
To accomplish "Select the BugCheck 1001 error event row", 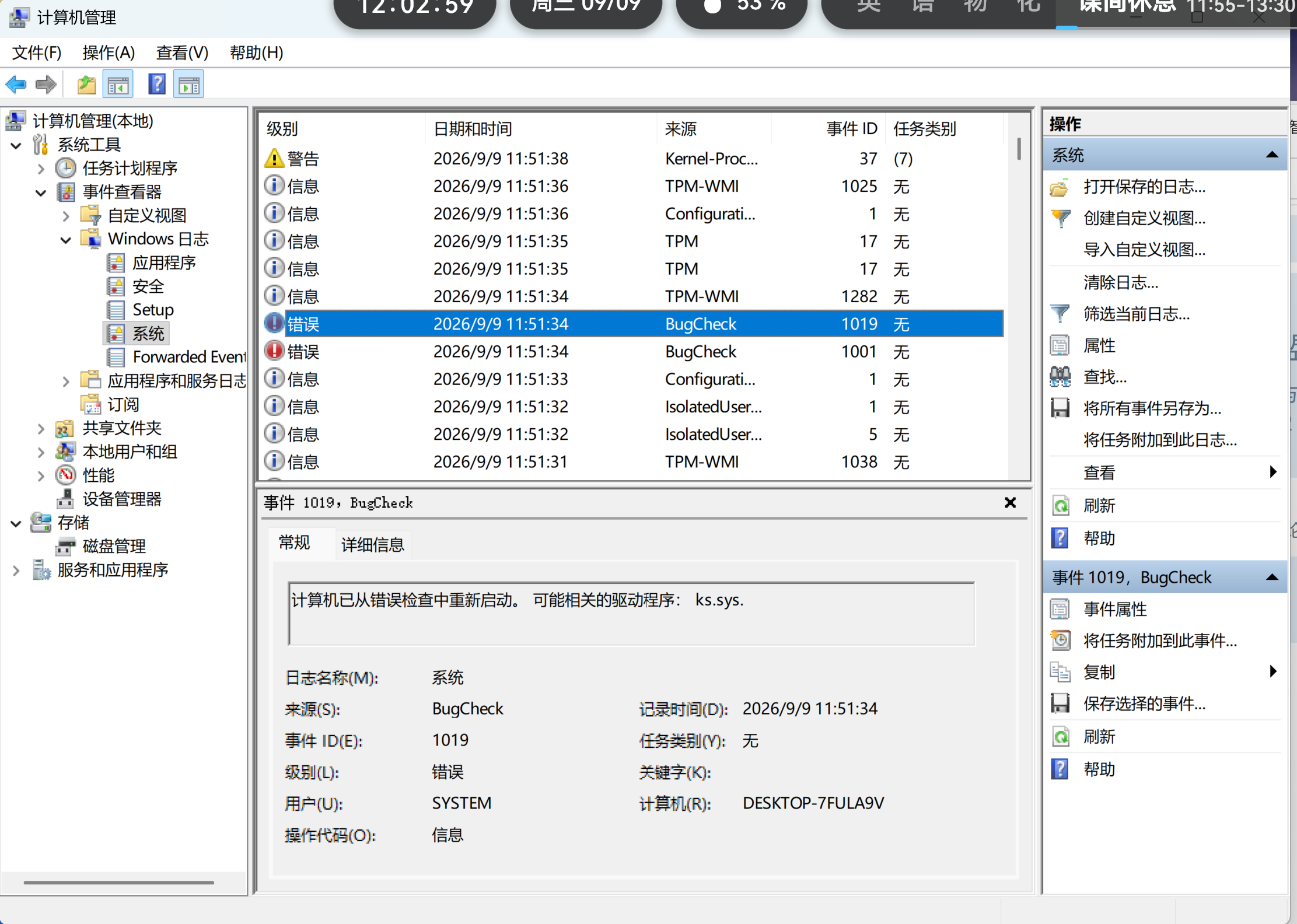I will [x=632, y=352].
